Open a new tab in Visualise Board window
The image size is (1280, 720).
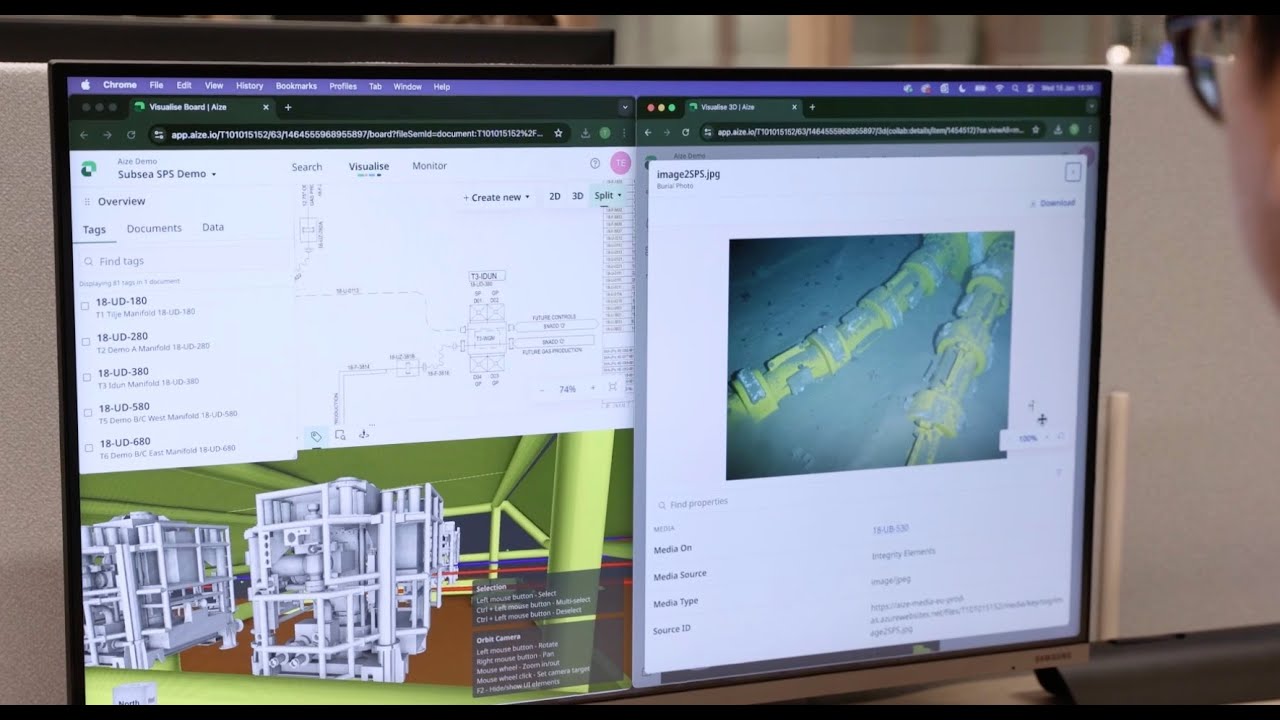288,107
